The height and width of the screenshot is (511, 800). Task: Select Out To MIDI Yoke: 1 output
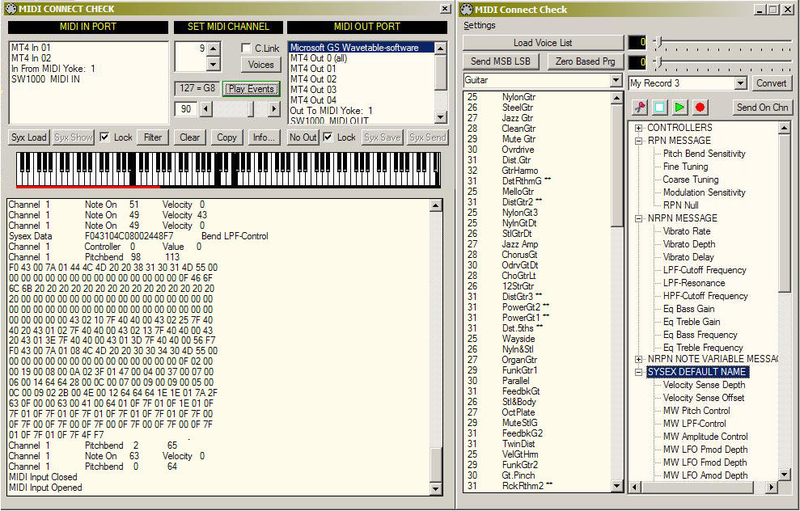331,111
